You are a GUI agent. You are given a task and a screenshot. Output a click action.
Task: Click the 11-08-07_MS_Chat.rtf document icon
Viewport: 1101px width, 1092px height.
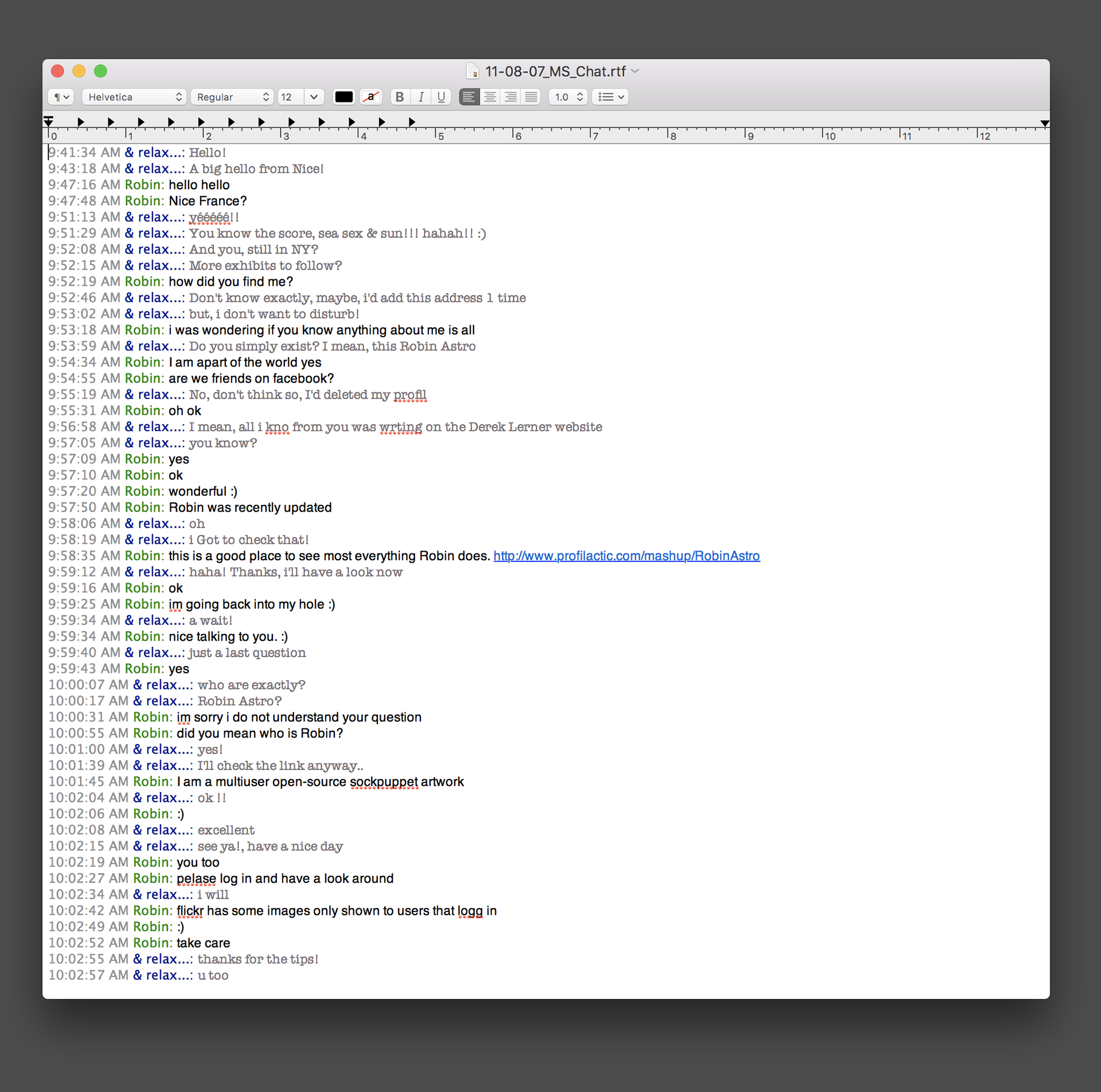(x=472, y=71)
